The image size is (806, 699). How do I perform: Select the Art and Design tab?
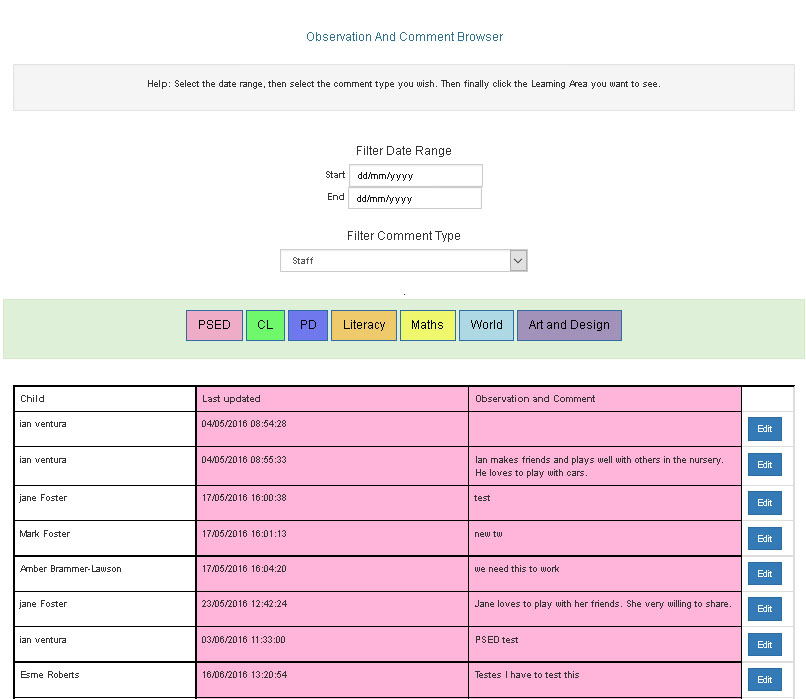570,325
